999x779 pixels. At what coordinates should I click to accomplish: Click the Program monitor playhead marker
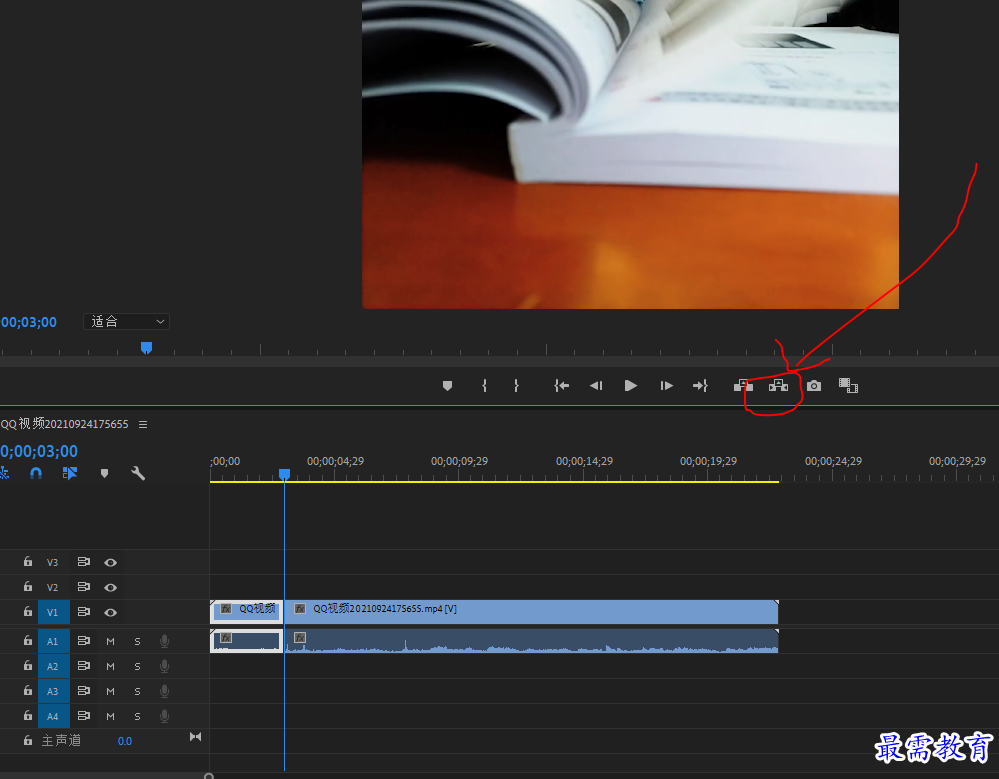147,347
